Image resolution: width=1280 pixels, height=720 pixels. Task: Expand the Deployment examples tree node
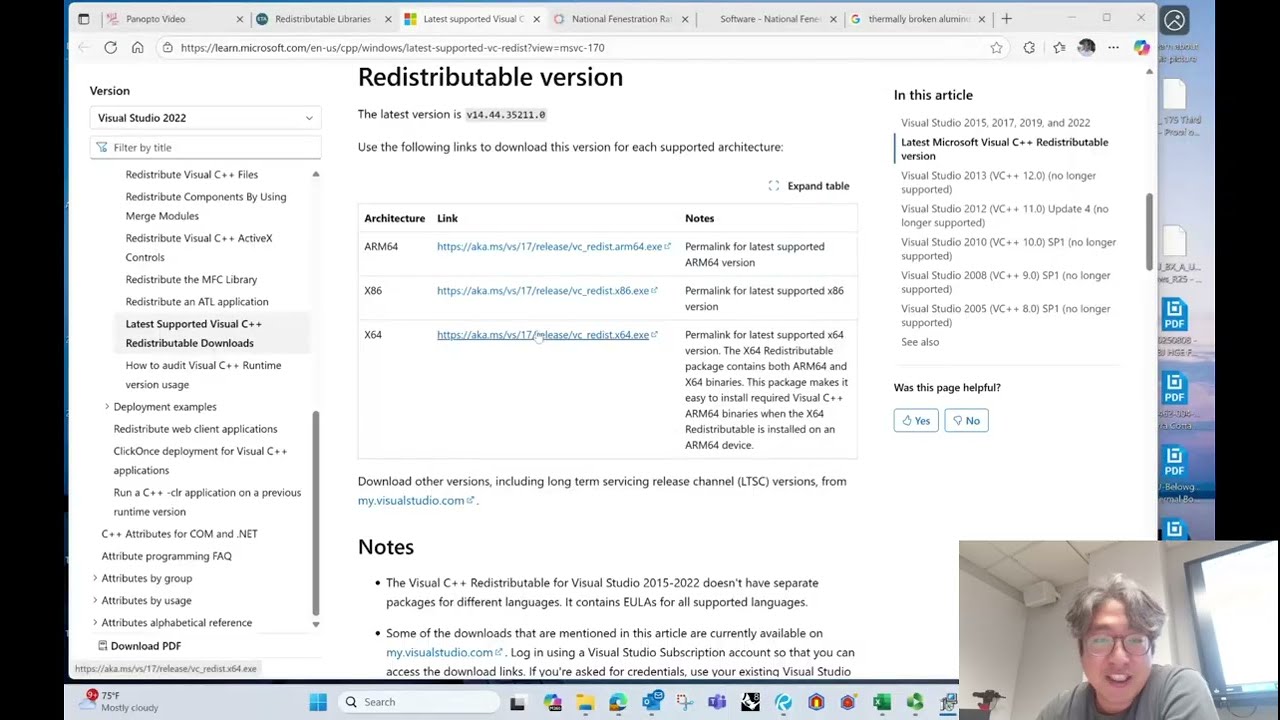click(107, 407)
